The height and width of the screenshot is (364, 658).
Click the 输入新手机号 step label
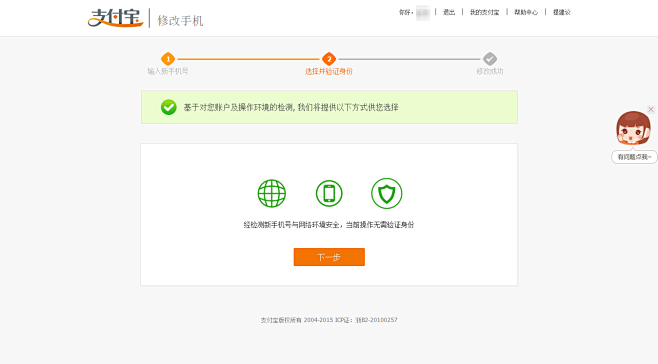click(x=168, y=71)
